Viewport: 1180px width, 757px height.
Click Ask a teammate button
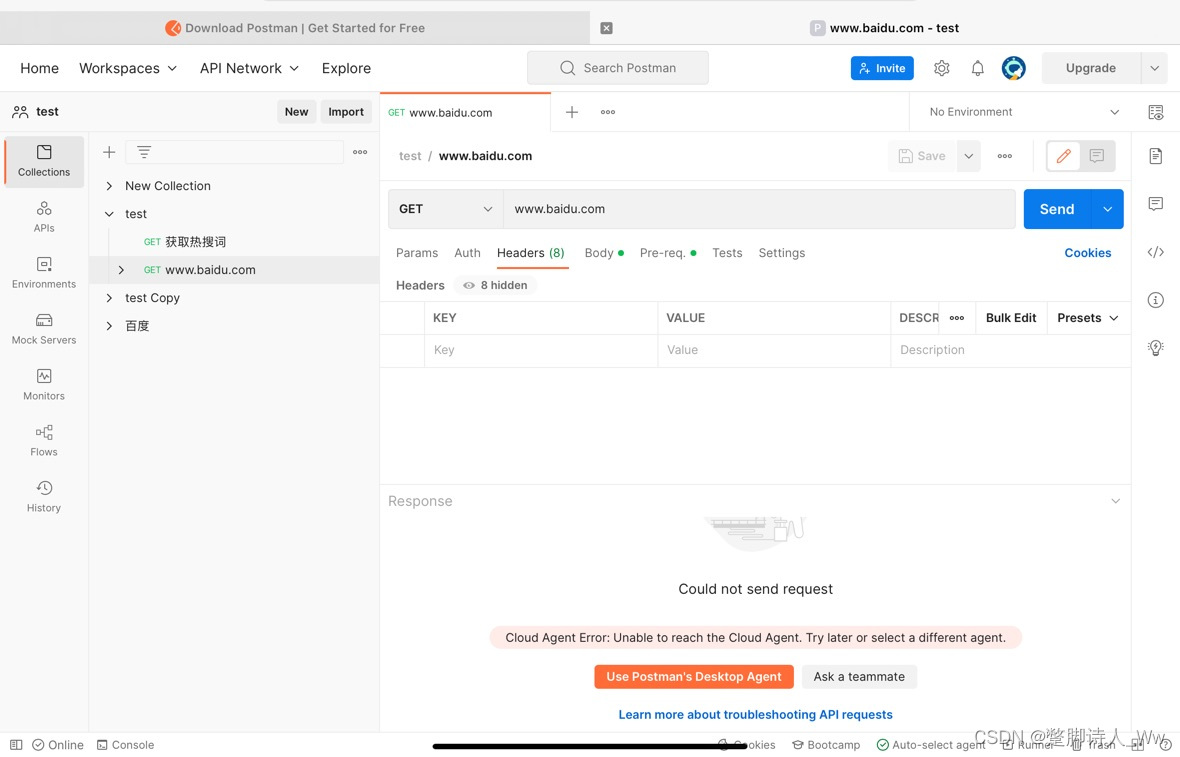pyautogui.click(x=859, y=677)
